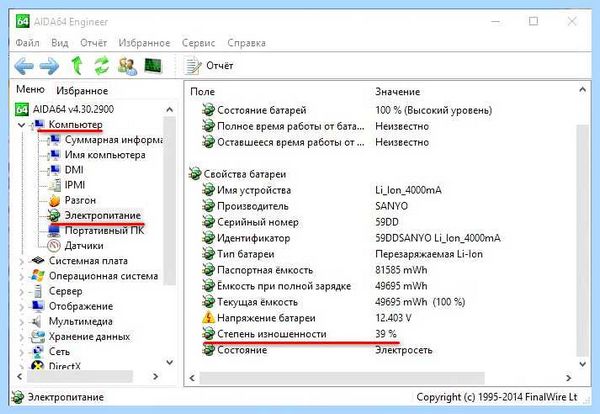The image size is (600, 414).
Task: Expand the Системная плата node
Action: (x=21, y=261)
